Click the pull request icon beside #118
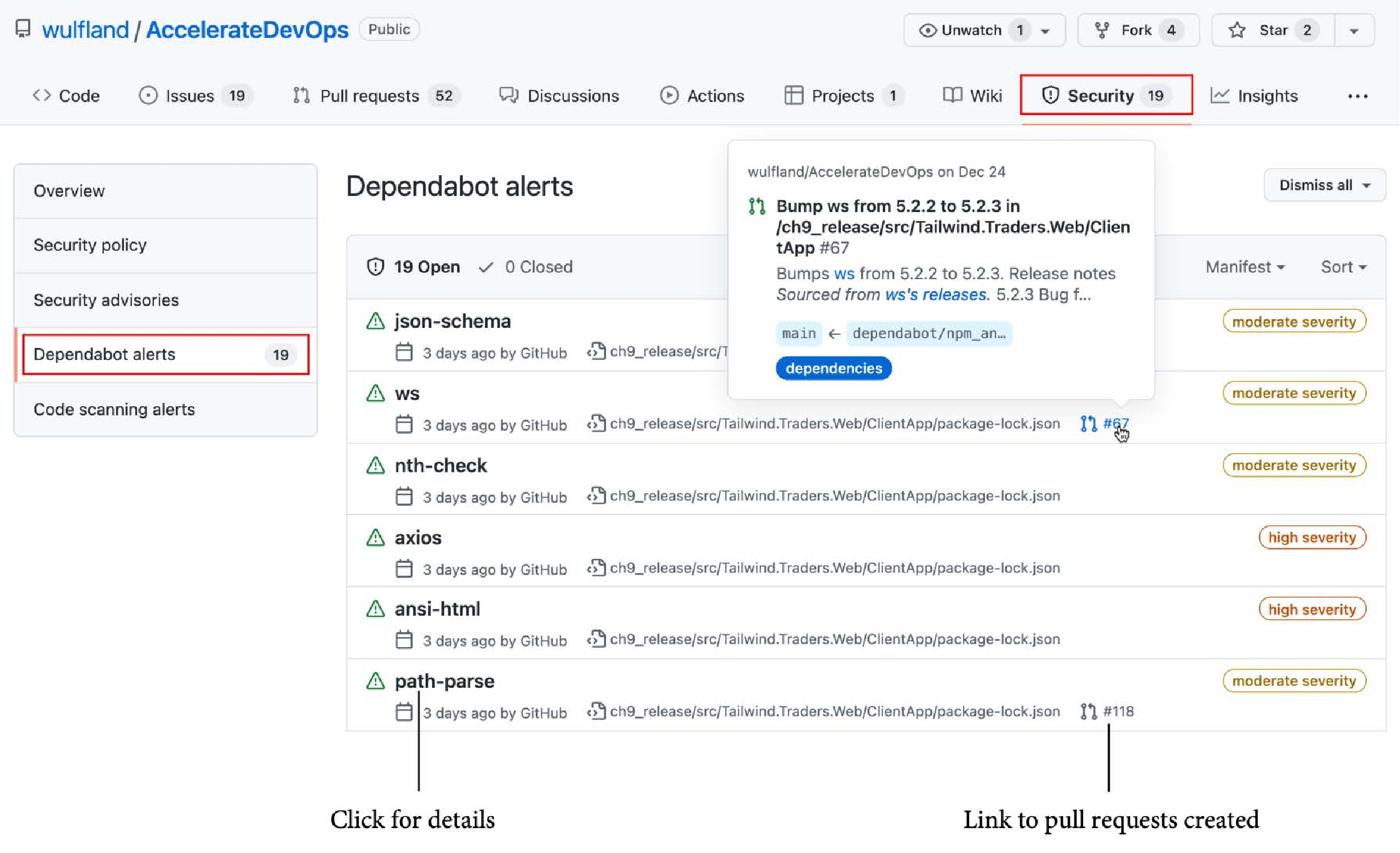1400x853 pixels. tap(1089, 712)
